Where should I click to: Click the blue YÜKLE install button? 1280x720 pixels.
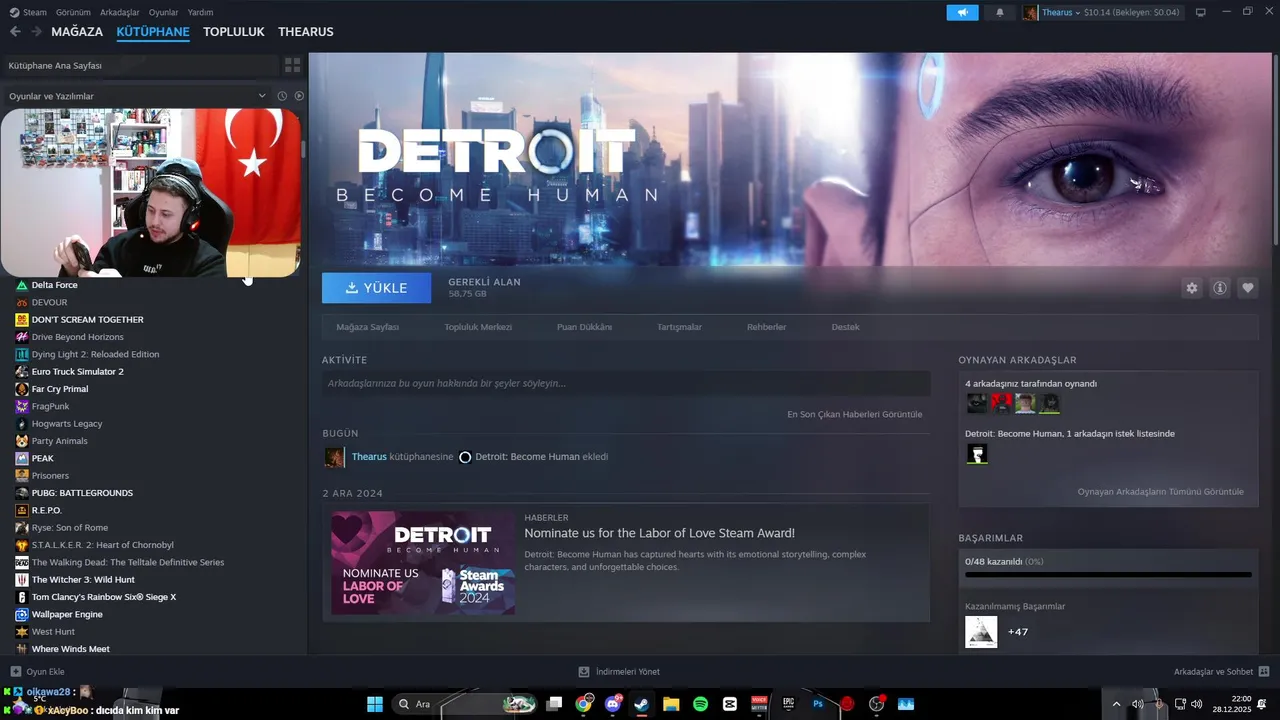coord(376,288)
